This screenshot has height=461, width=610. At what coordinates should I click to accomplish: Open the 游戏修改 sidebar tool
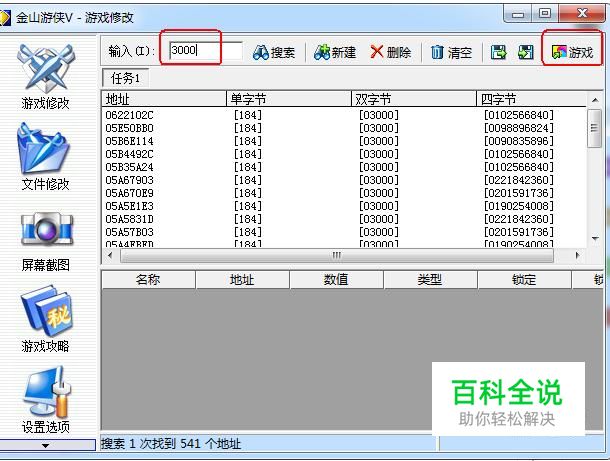click(x=46, y=76)
